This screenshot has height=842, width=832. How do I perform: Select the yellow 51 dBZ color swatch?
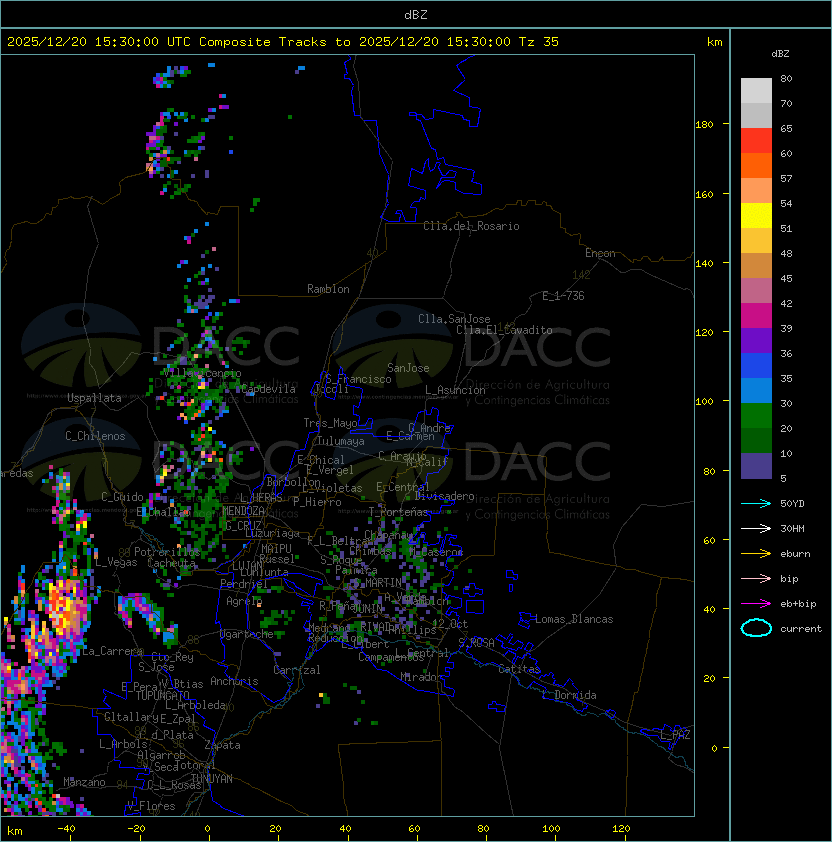click(x=756, y=216)
